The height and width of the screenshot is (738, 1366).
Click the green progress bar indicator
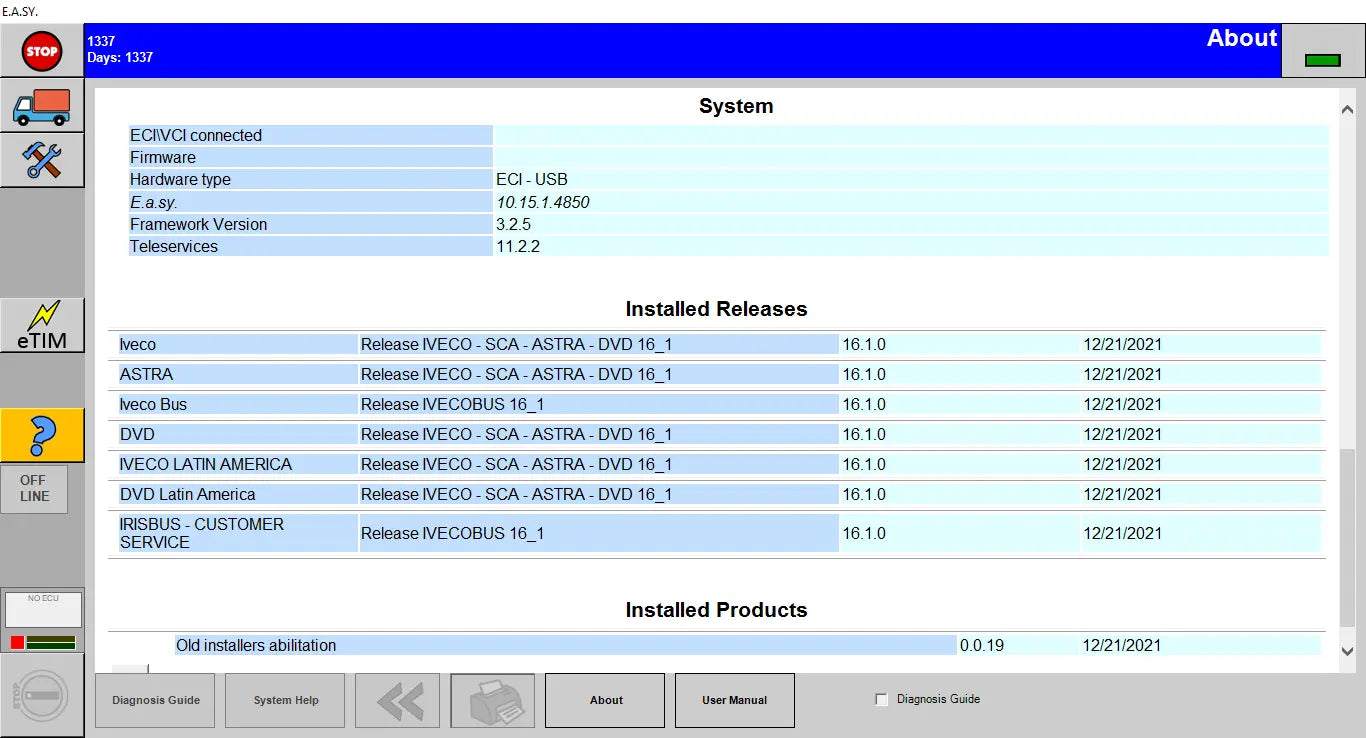tap(50, 645)
